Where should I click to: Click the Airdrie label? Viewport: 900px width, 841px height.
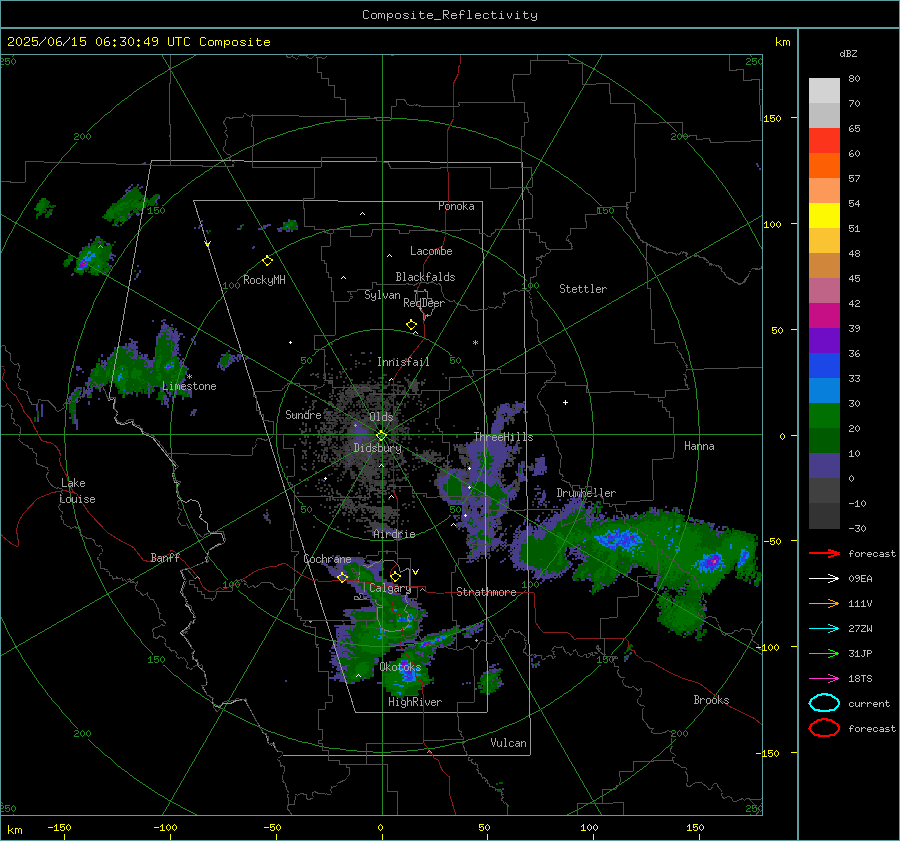pos(394,534)
